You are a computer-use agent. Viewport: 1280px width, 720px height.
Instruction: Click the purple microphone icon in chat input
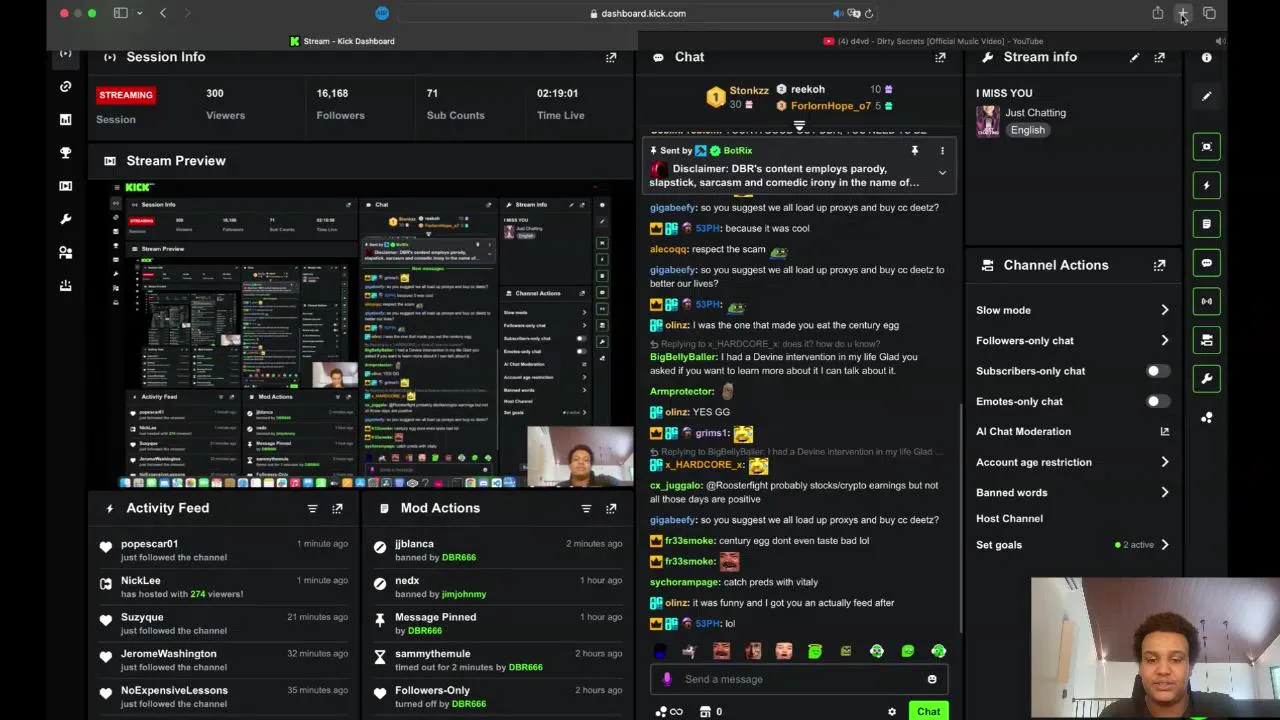click(x=667, y=679)
